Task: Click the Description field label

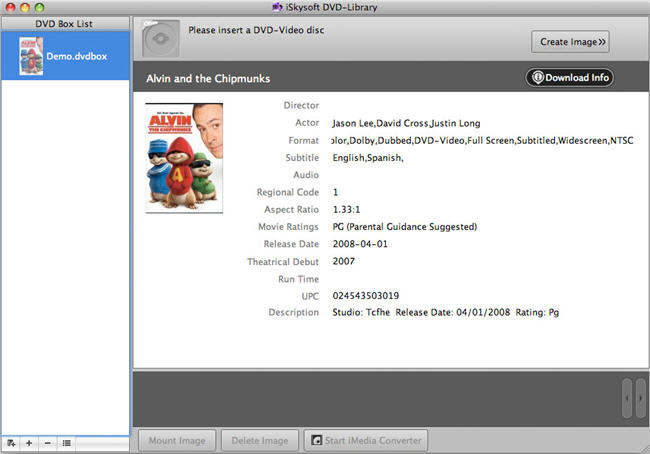Action: pyautogui.click(x=293, y=312)
